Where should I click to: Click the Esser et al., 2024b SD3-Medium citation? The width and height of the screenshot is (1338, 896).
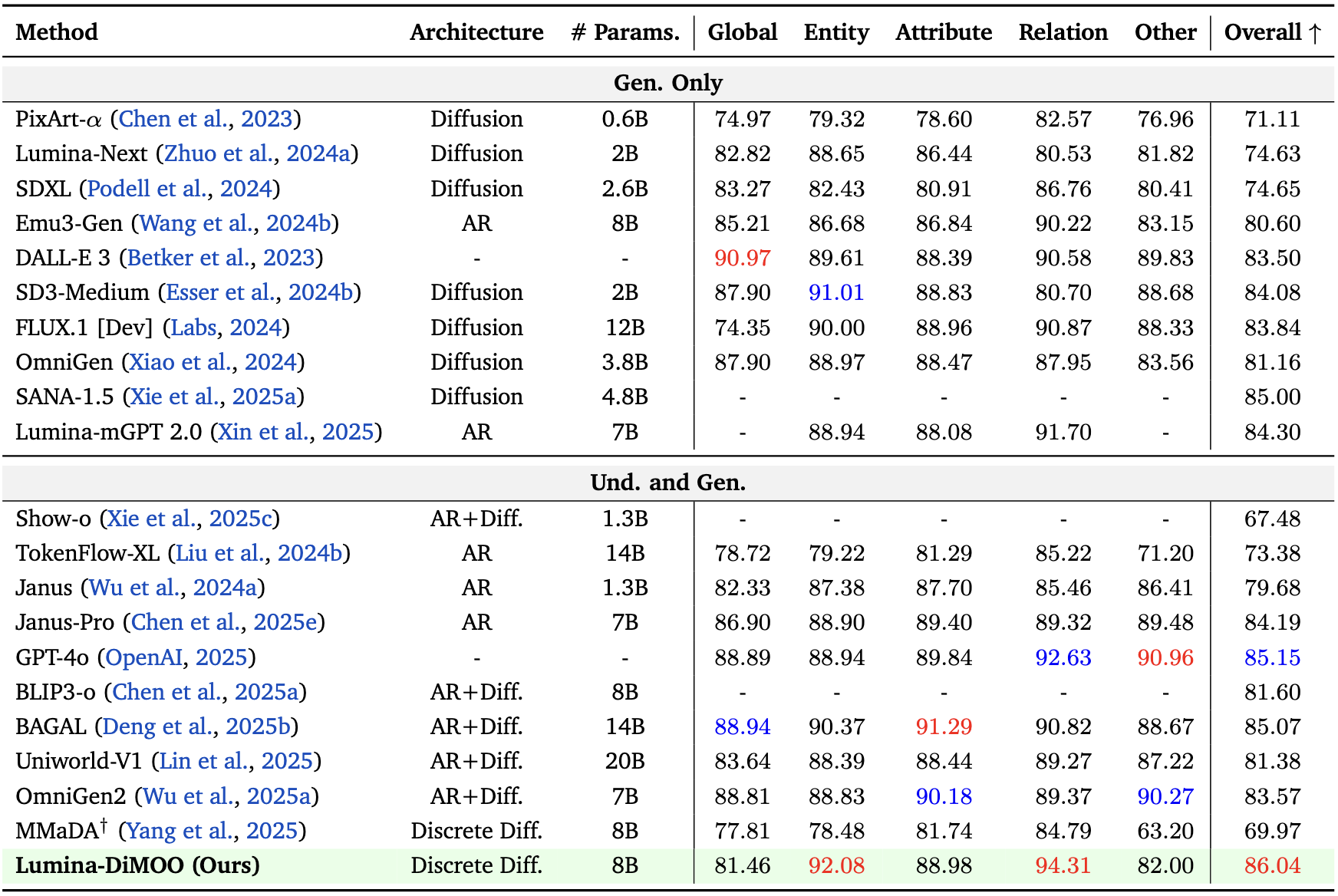point(259,292)
